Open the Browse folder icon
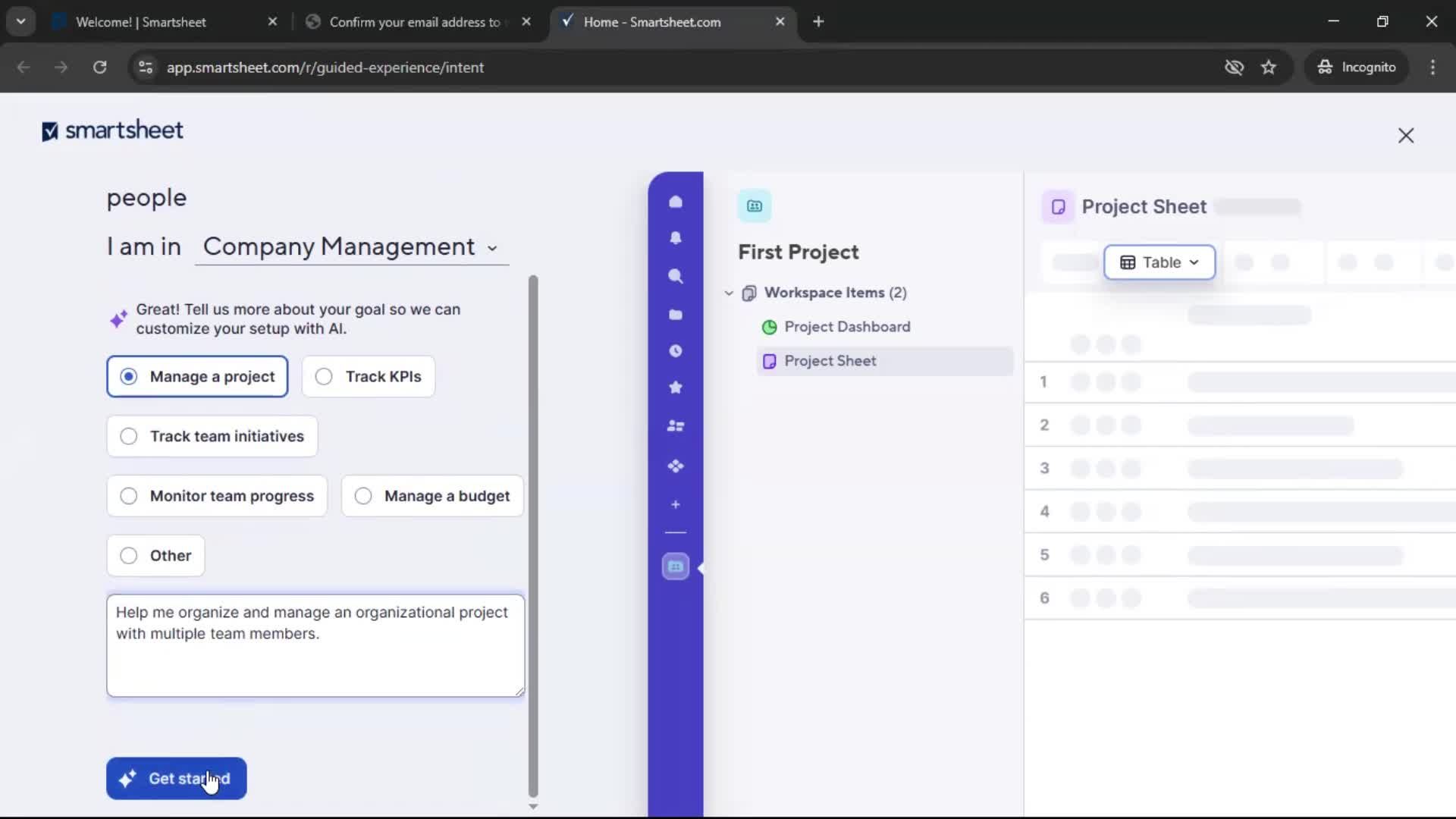Image resolution: width=1456 pixels, height=819 pixels. (x=676, y=314)
